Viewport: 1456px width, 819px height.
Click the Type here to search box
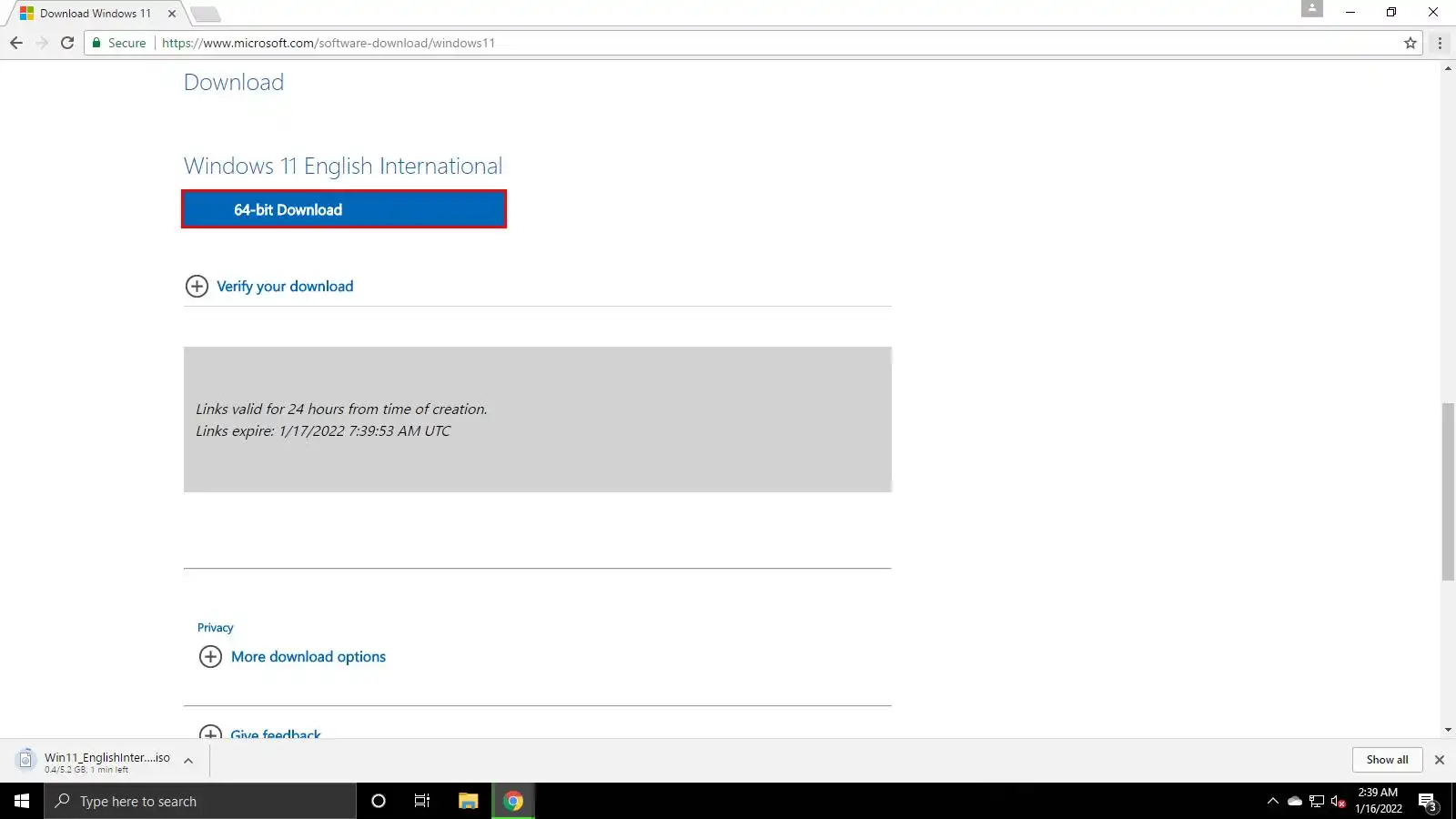click(x=200, y=801)
